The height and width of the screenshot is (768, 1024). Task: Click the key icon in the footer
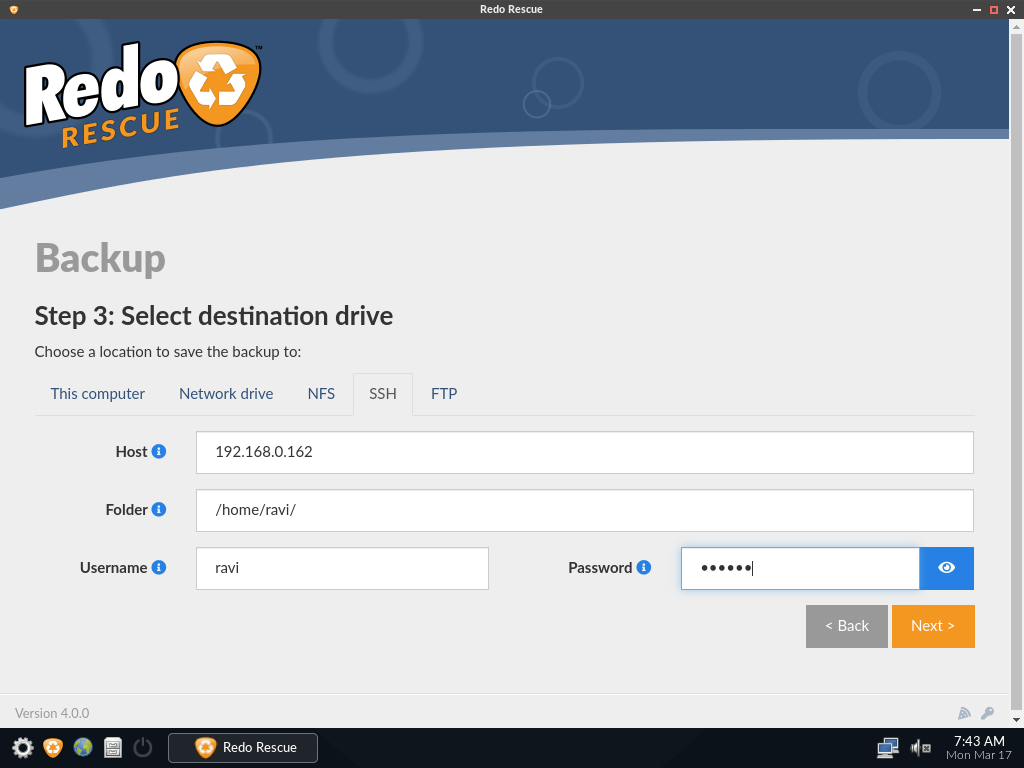[987, 713]
